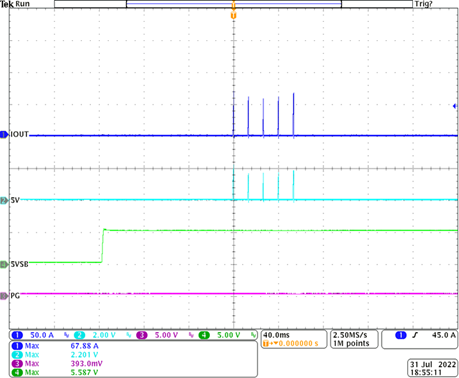Image resolution: width=459 pixels, height=378 pixels.
Task: Click the channel 1 badge showing 50.0 A
Action: pyautogui.click(x=33, y=335)
